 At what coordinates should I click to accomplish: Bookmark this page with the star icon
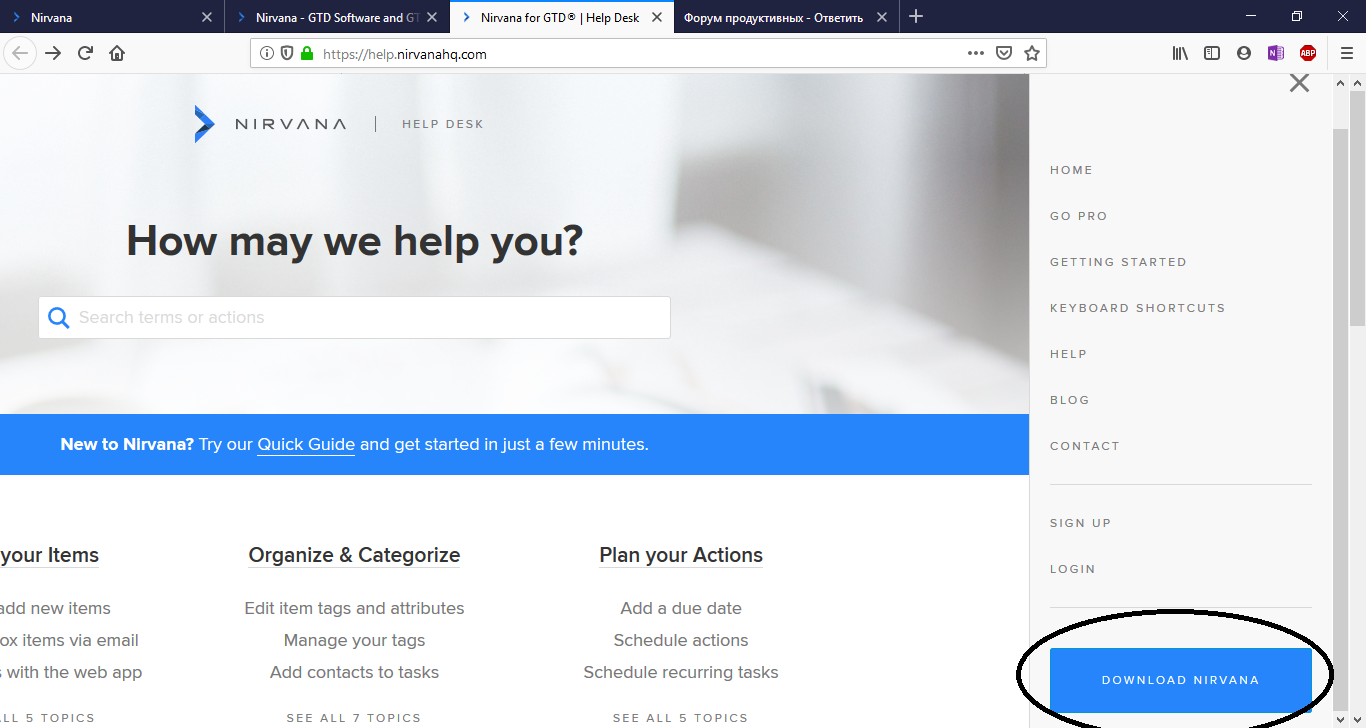[x=1032, y=54]
